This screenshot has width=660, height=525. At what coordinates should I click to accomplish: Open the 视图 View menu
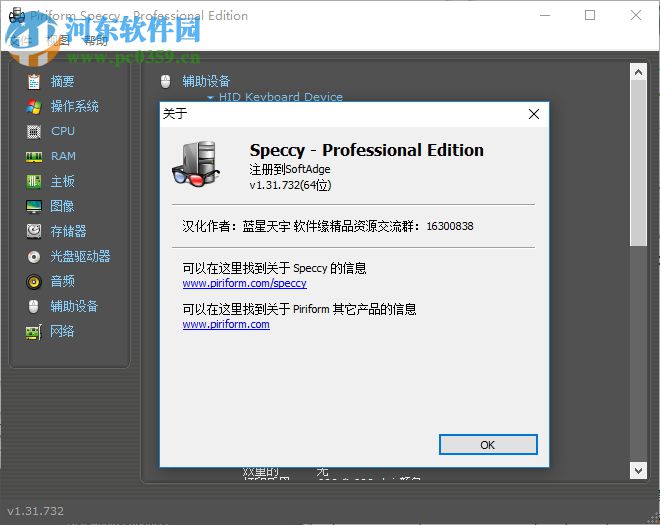point(59,40)
